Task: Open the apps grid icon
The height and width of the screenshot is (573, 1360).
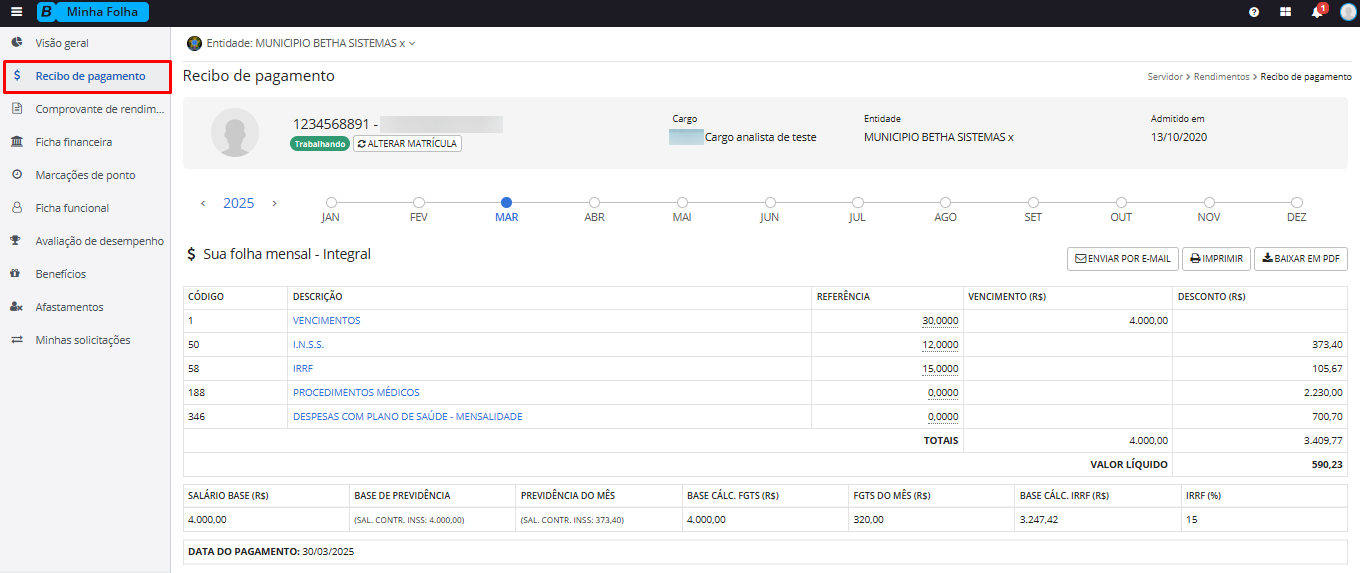Action: pyautogui.click(x=1285, y=12)
